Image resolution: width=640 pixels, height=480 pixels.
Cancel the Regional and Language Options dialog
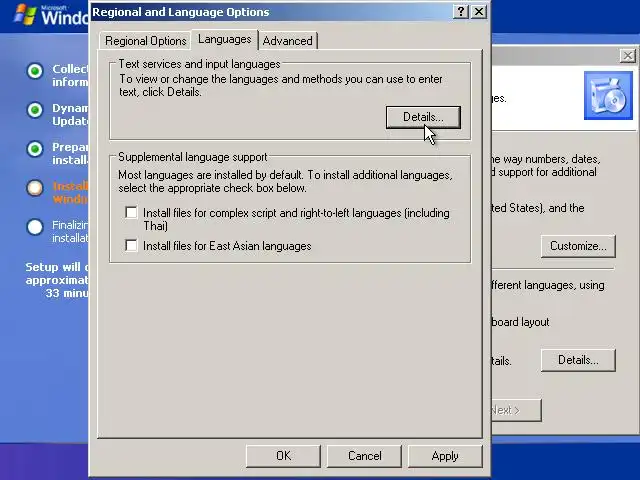pyautogui.click(x=364, y=456)
